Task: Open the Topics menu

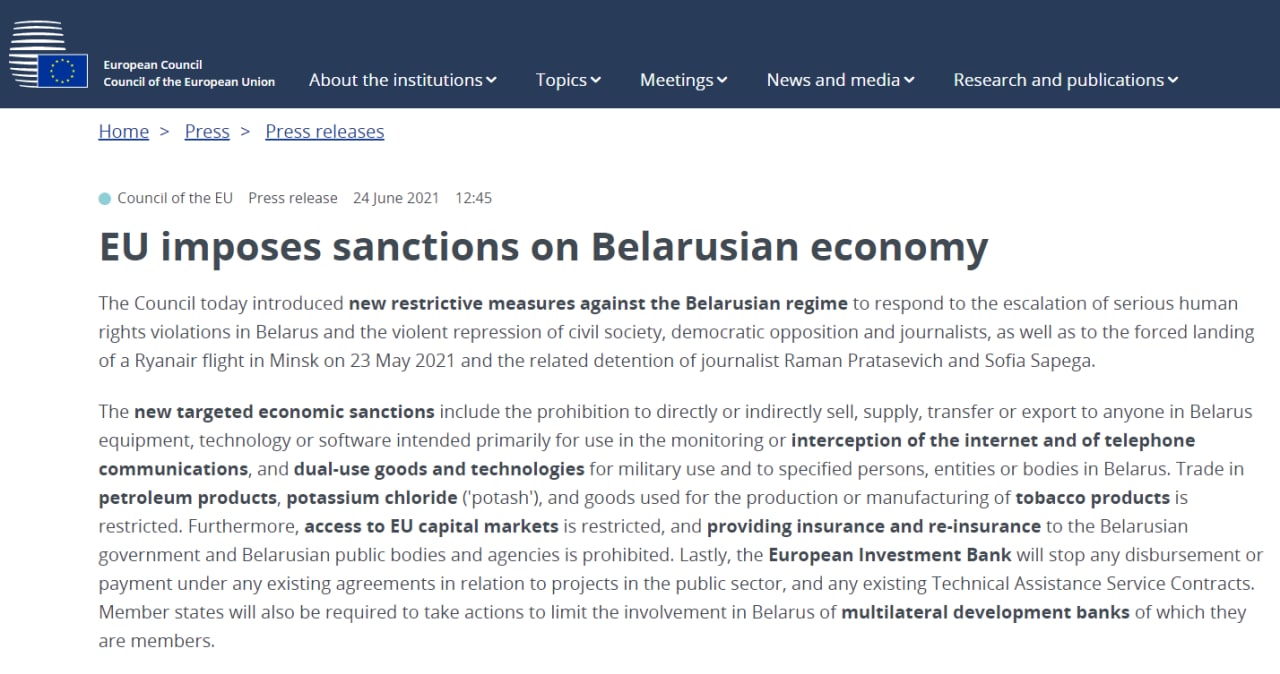Action: tap(561, 80)
